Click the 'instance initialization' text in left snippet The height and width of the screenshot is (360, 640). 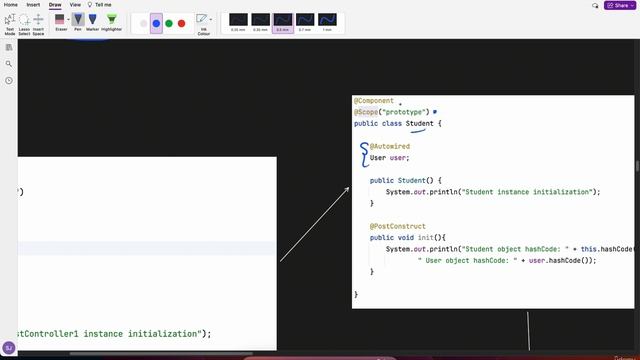click(x=140, y=334)
